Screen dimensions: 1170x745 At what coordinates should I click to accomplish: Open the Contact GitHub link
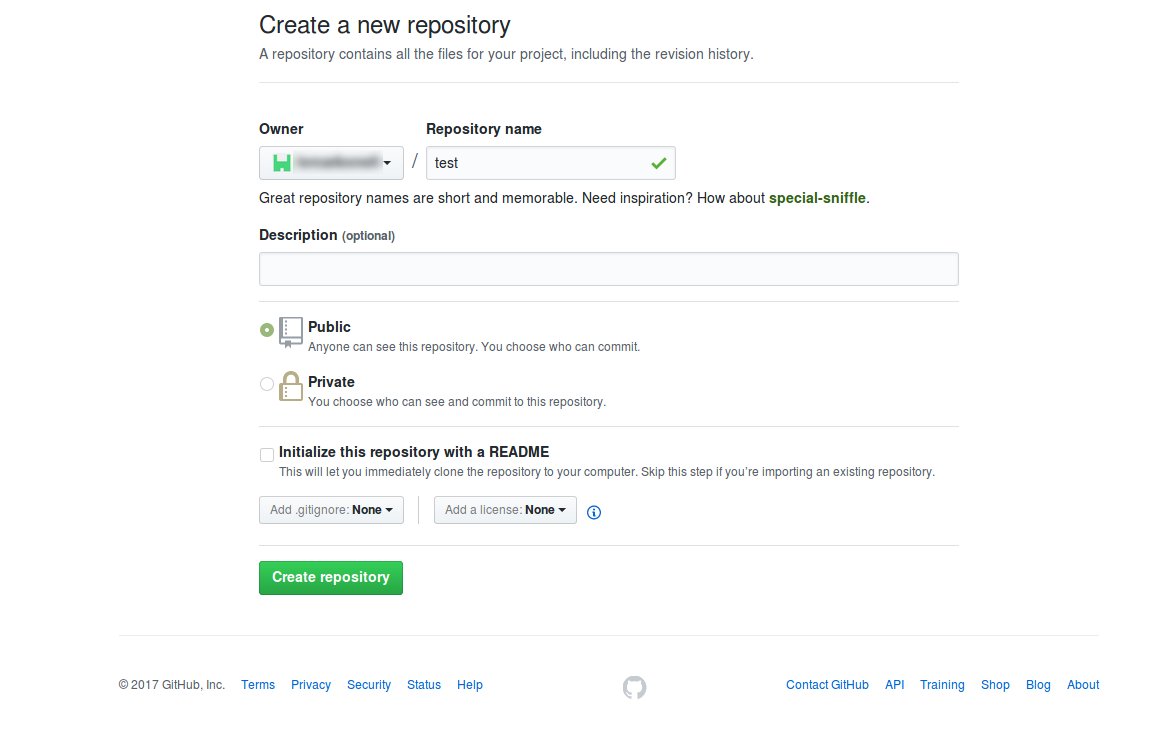tap(827, 685)
